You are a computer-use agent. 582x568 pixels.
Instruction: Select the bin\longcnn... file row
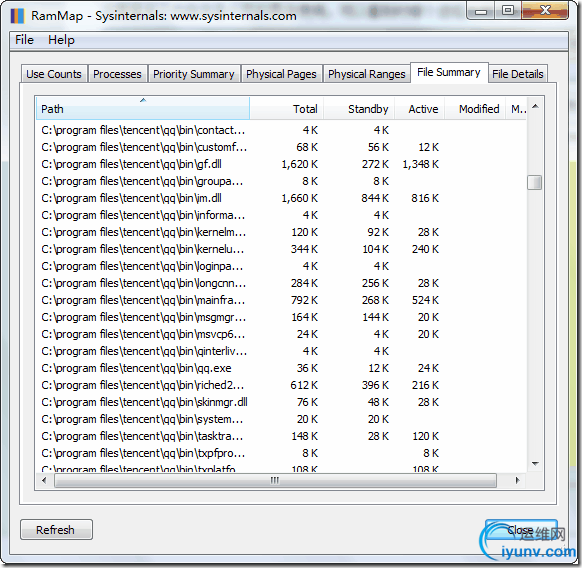(x=281, y=283)
